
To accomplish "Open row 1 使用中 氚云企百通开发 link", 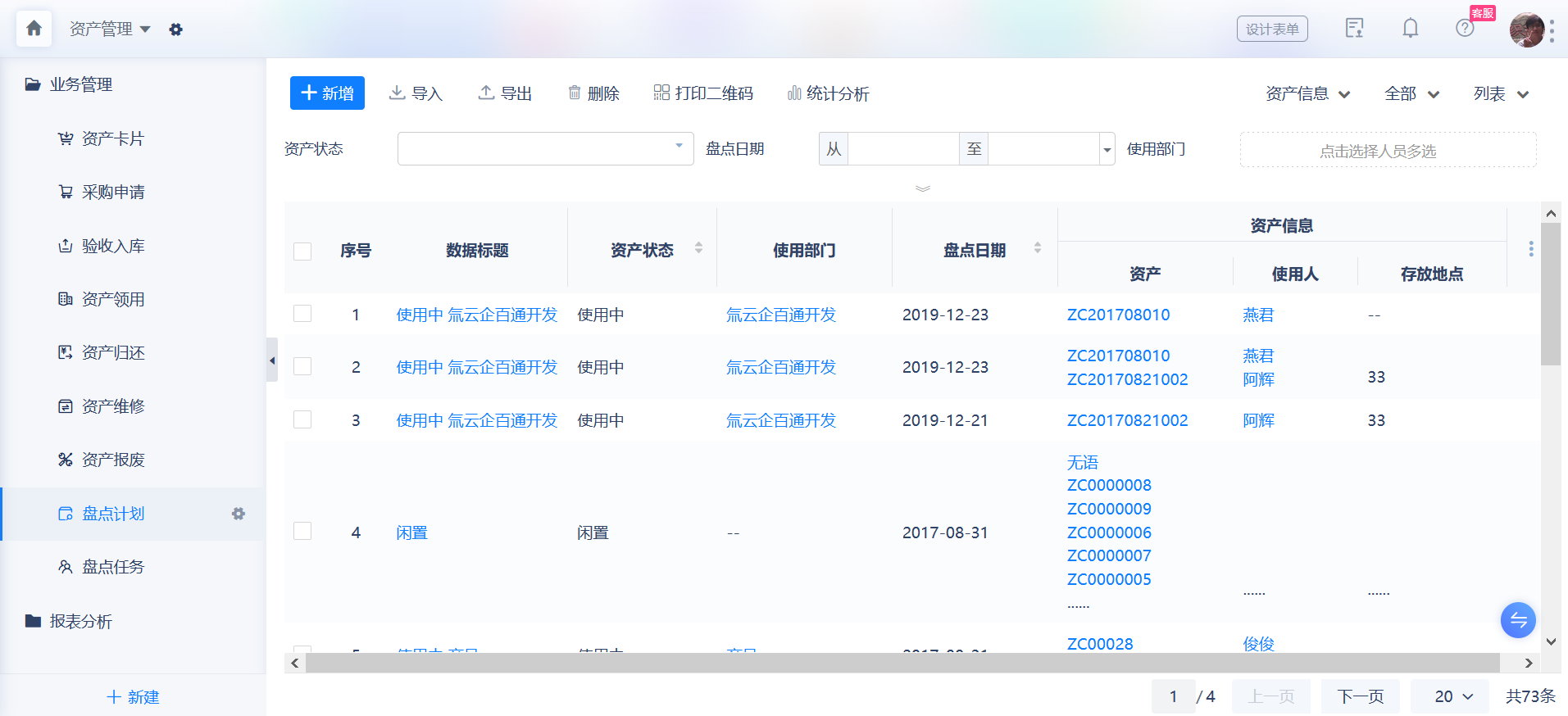I will [477, 315].
